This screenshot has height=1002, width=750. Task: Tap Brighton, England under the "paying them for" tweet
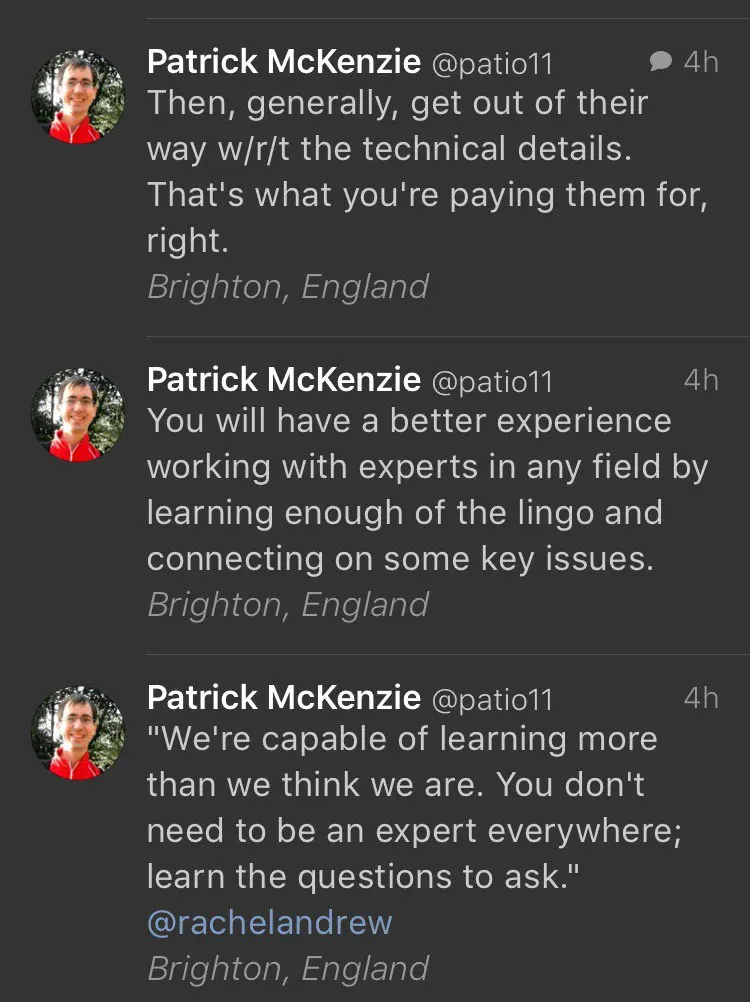click(x=288, y=287)
